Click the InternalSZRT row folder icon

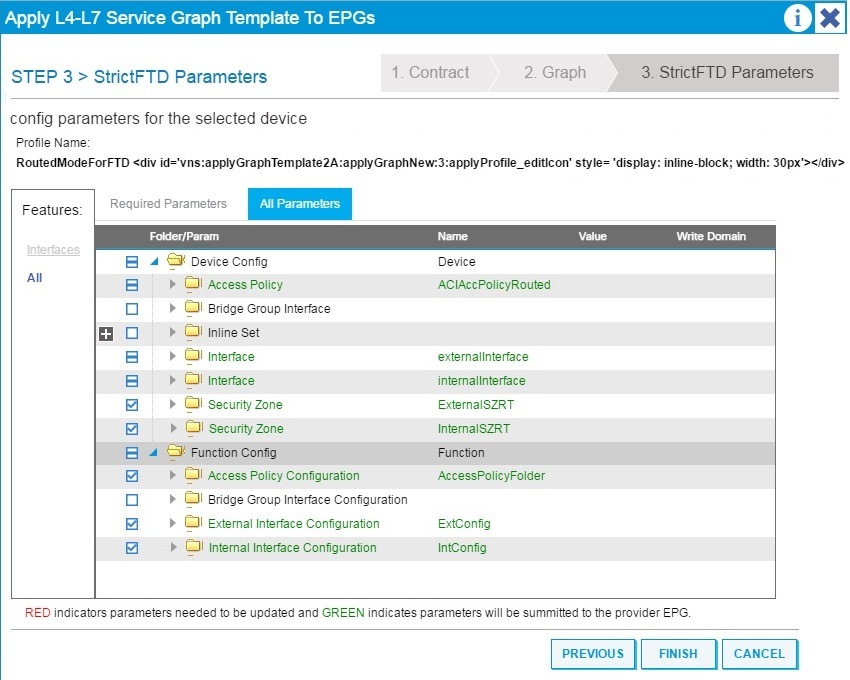point(194,427)
